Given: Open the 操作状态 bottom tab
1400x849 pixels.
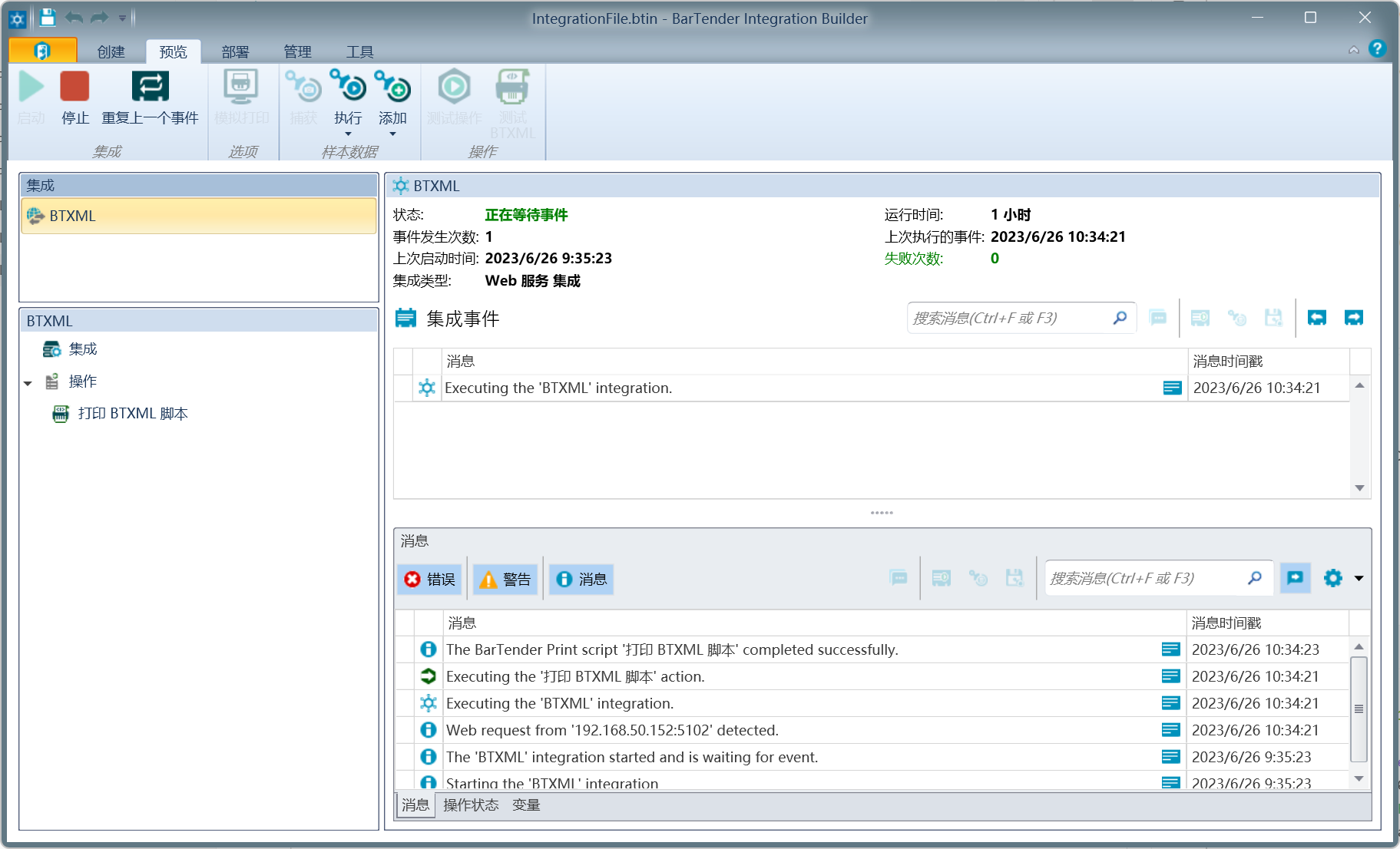Looking at the screenshot, I should (471, 804).
